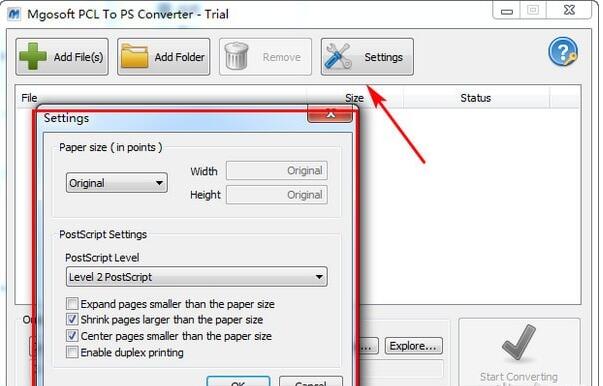Click the Add Folder button
The height and width of the screenshot is (386, 603).
163,57
